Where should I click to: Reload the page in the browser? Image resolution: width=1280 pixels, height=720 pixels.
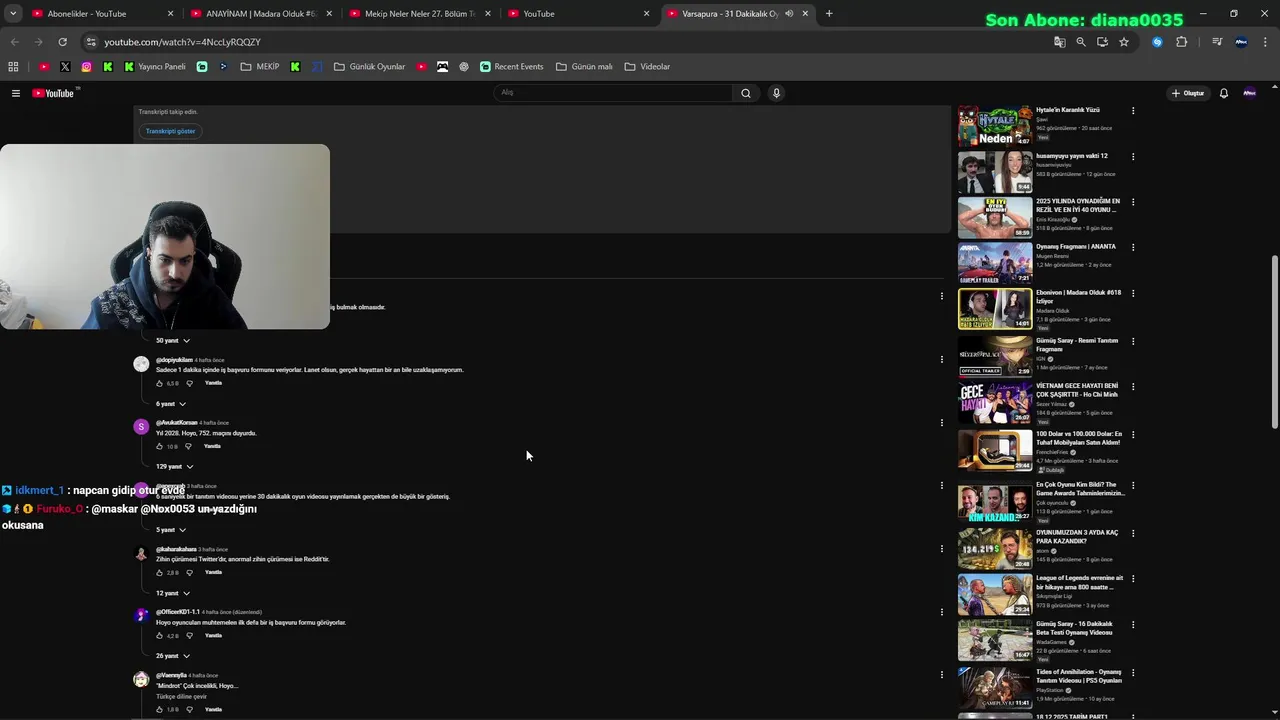coord(62,42)
